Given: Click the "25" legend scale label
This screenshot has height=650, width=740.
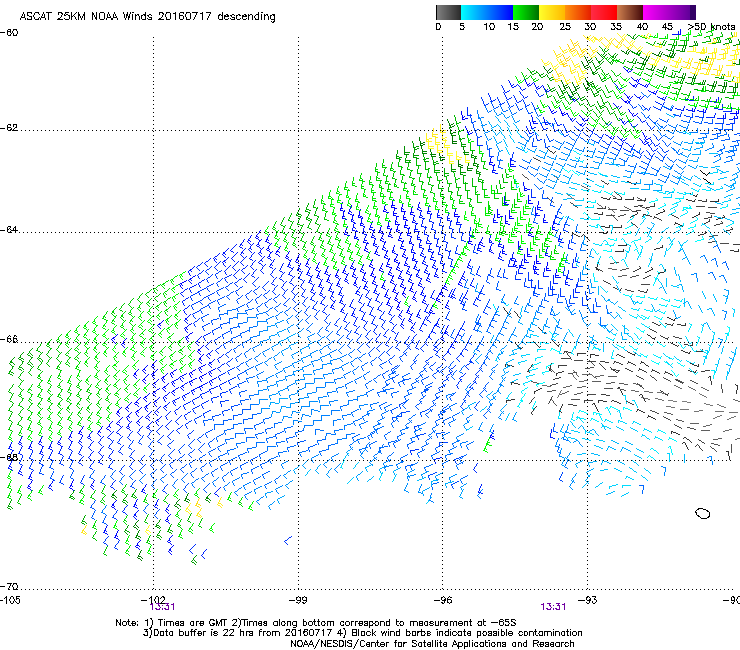Looking at the screenshot, I should [565, 27].
